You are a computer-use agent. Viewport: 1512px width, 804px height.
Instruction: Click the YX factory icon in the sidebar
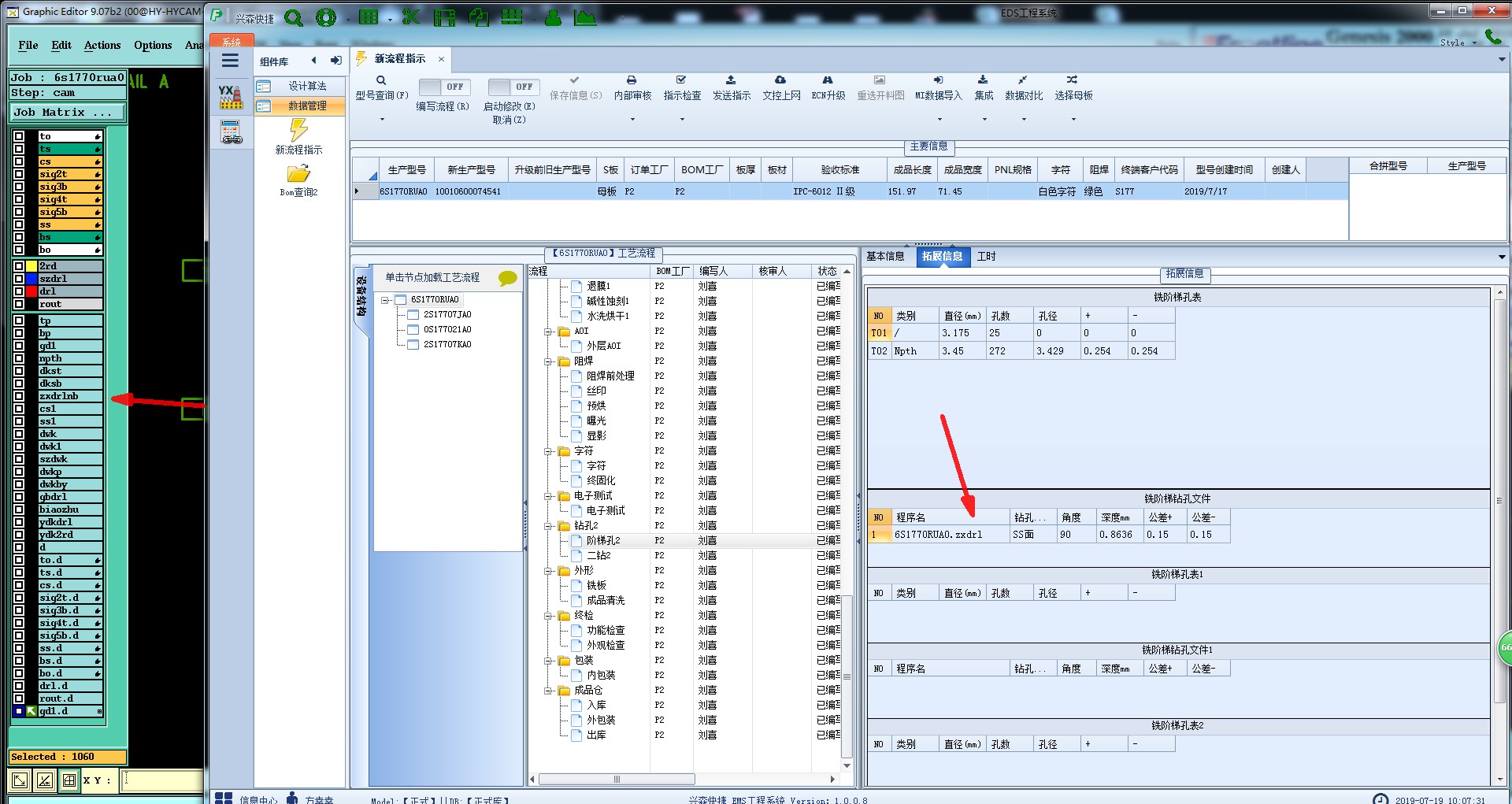[x=230, y=97]
